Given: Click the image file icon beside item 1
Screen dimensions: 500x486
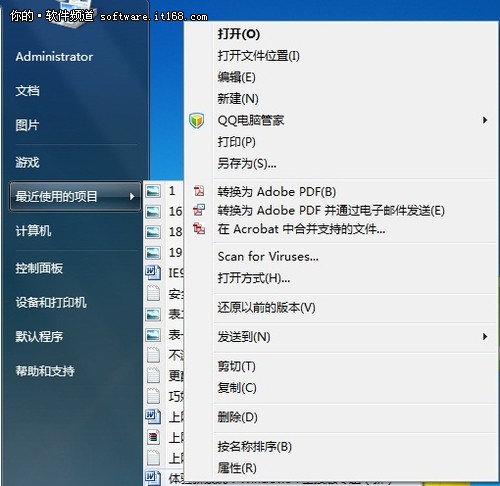Looking at the screenshot, I should 153,191.
